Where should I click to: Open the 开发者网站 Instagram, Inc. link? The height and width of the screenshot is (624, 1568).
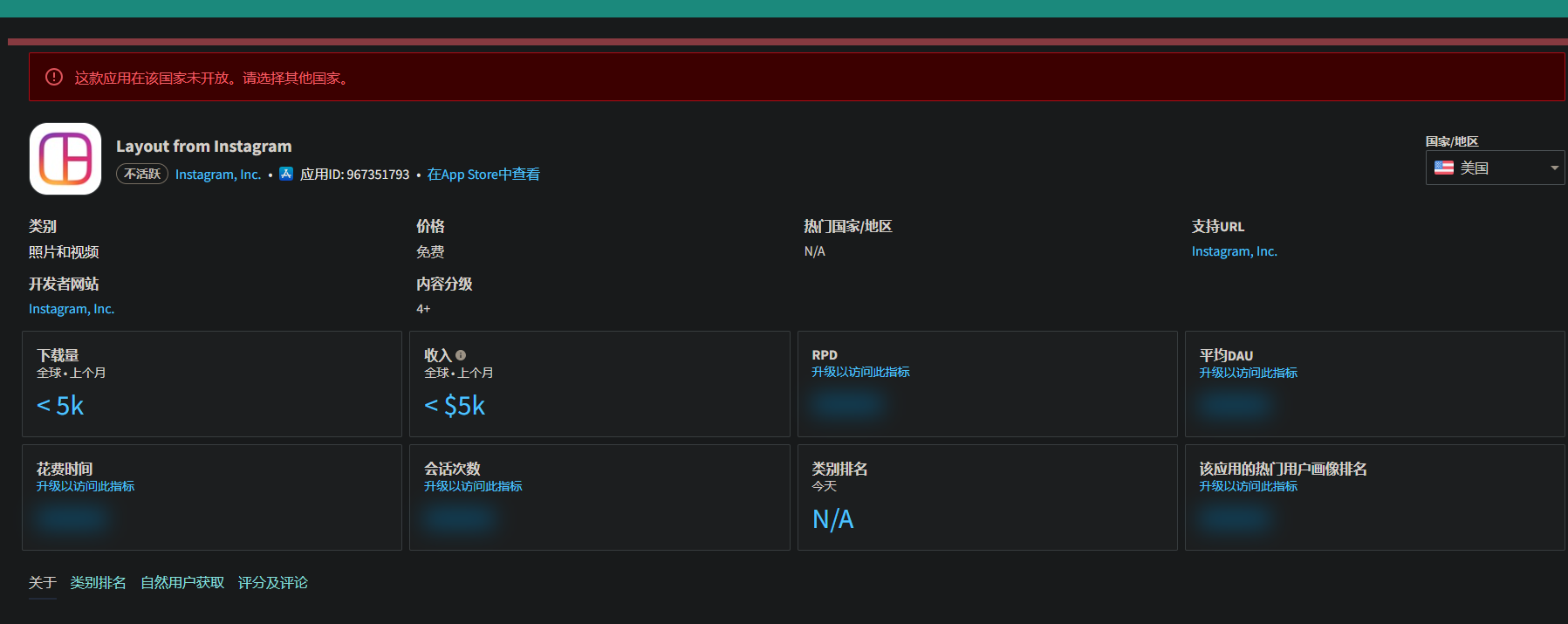coord(72,309)
